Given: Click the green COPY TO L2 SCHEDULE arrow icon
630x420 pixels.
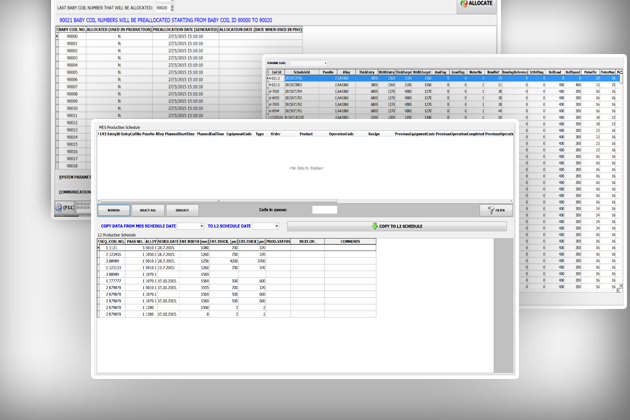Looking at the screenshot, I should (375, 227).
